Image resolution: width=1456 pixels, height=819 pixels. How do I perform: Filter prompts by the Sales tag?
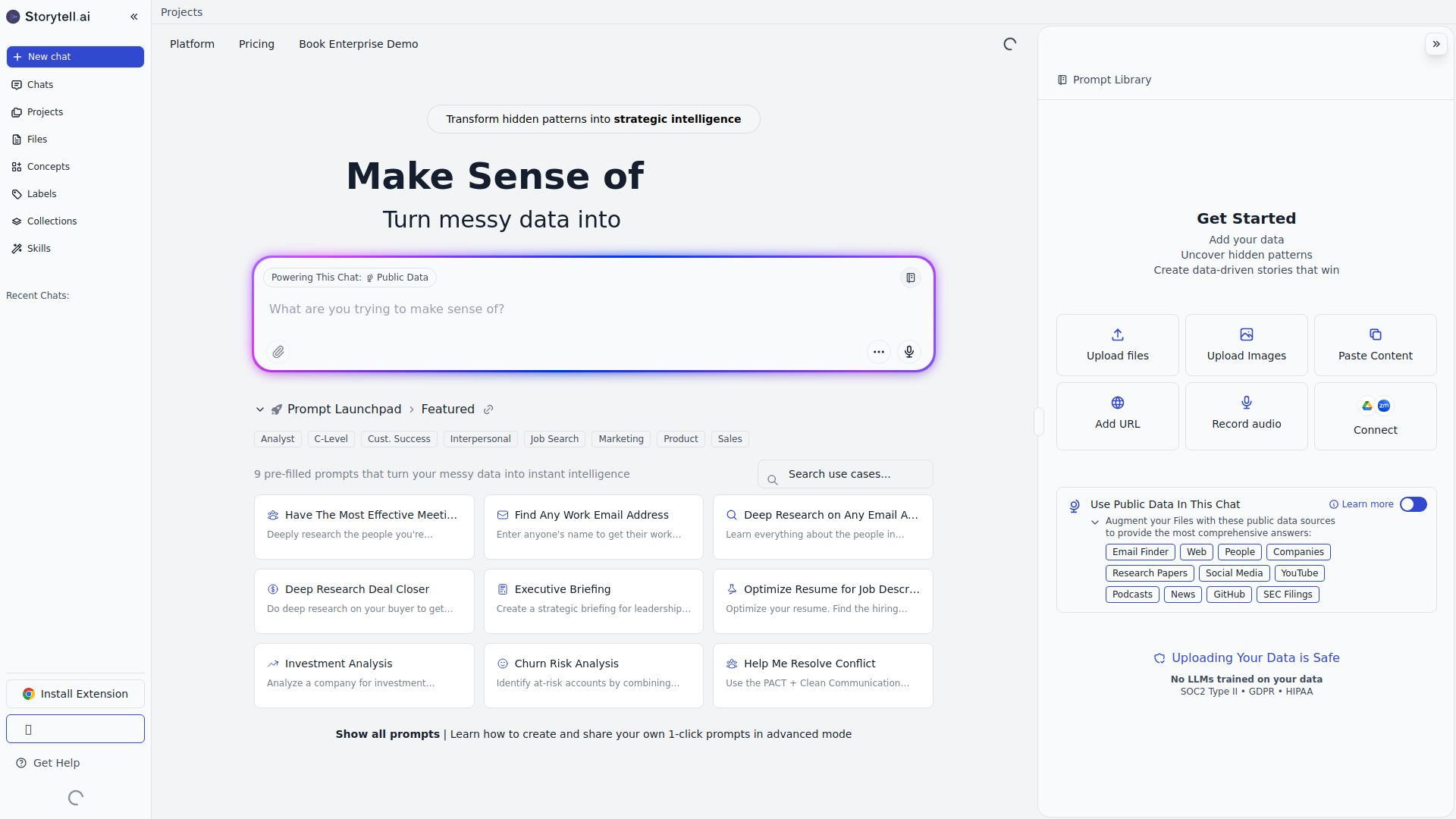point(730,439)
